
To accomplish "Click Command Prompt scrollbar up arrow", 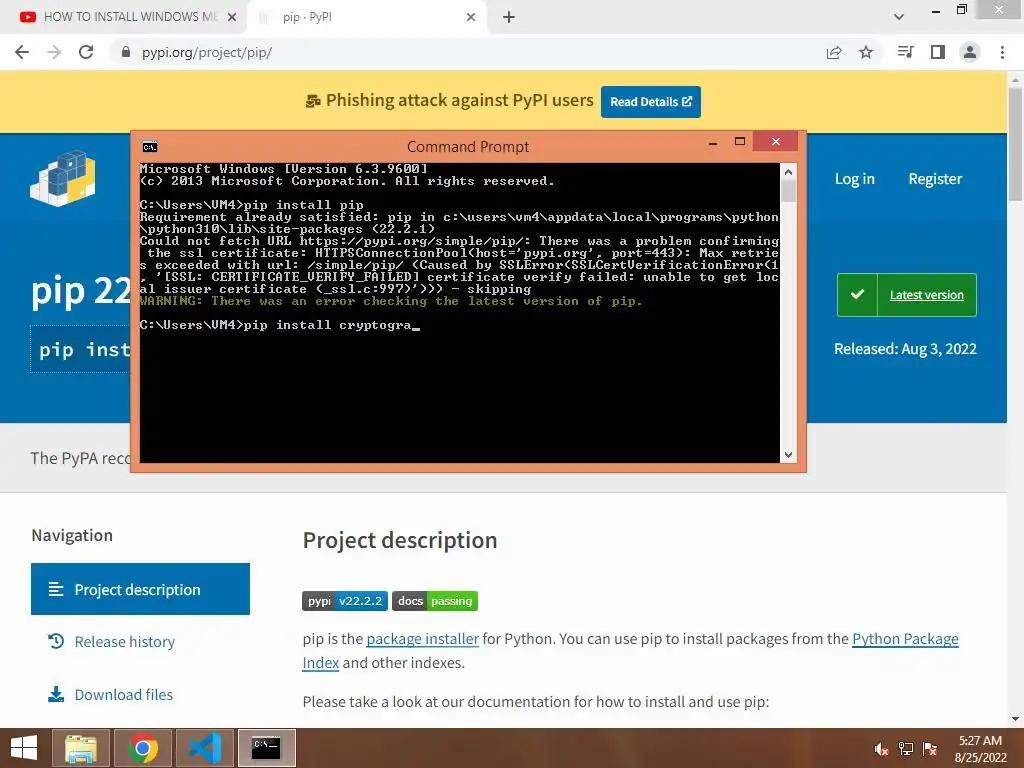I will [788, 172].
